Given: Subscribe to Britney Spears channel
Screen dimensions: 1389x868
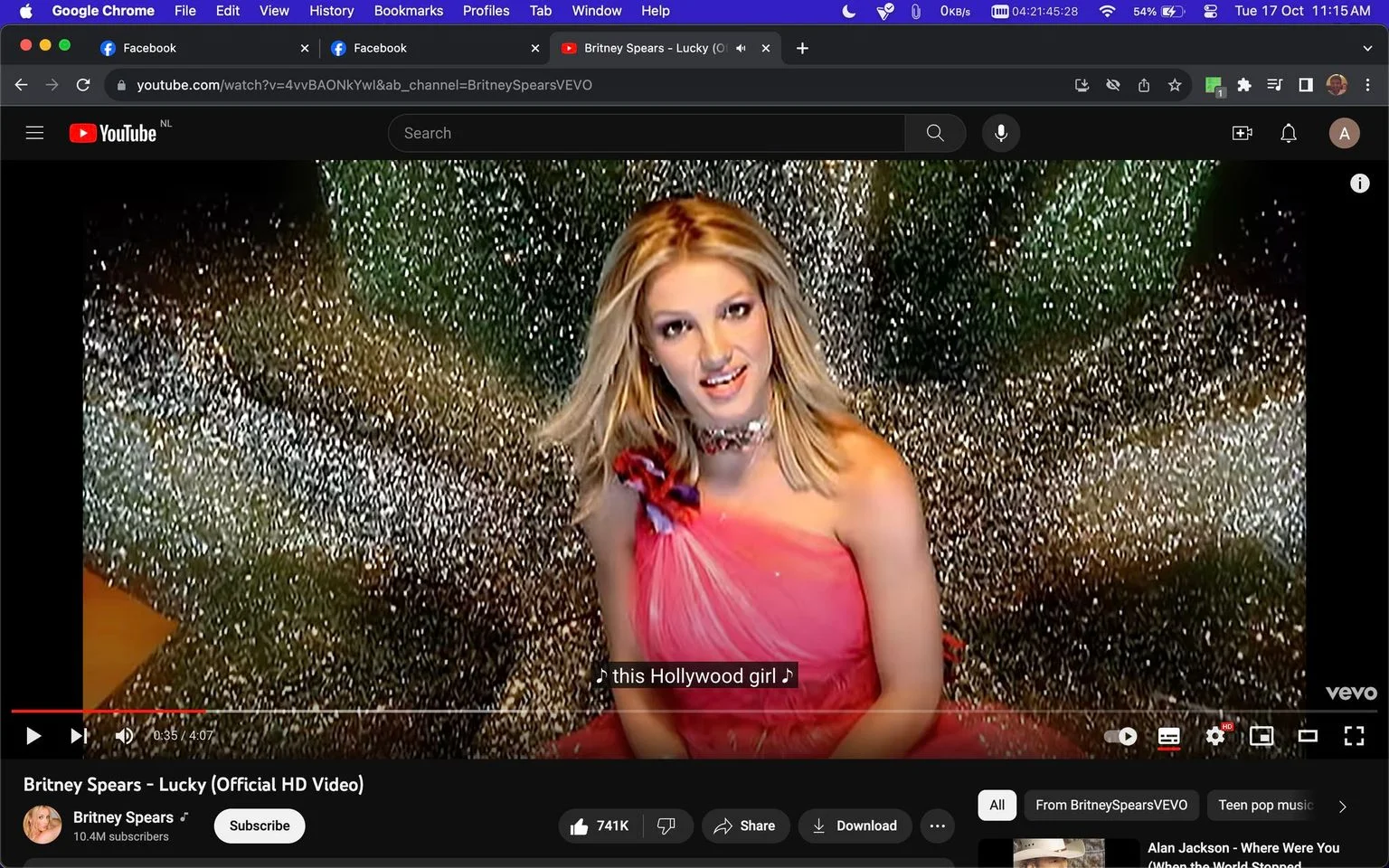Looking at the screenshot, I should pos(260,826).
